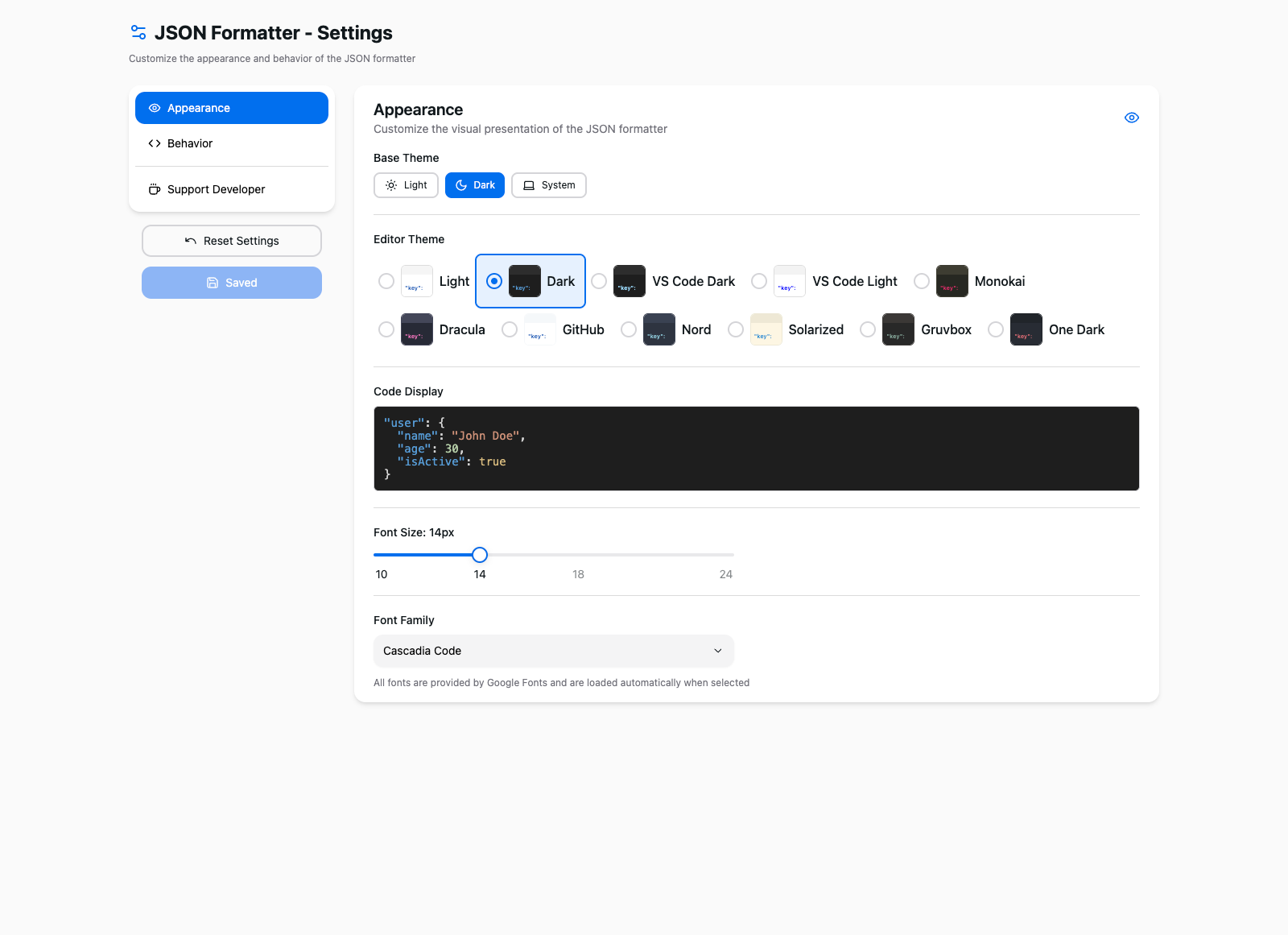
Task: Click the sliders icon beside the page title
Action: tap(138, 32)
